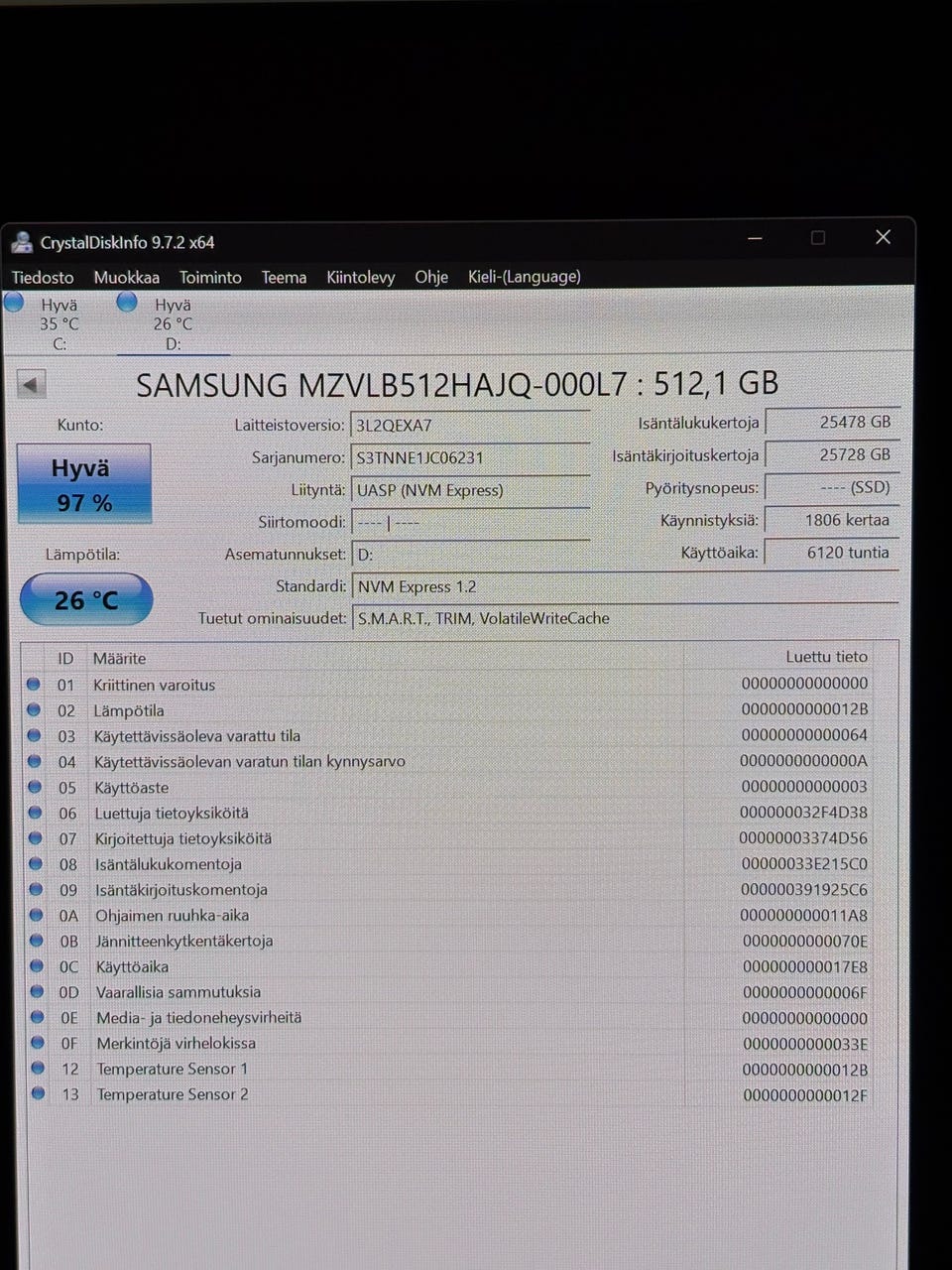Minimize the CrystalDiskInfo window

pyautogui.click(x=755, y=238)
